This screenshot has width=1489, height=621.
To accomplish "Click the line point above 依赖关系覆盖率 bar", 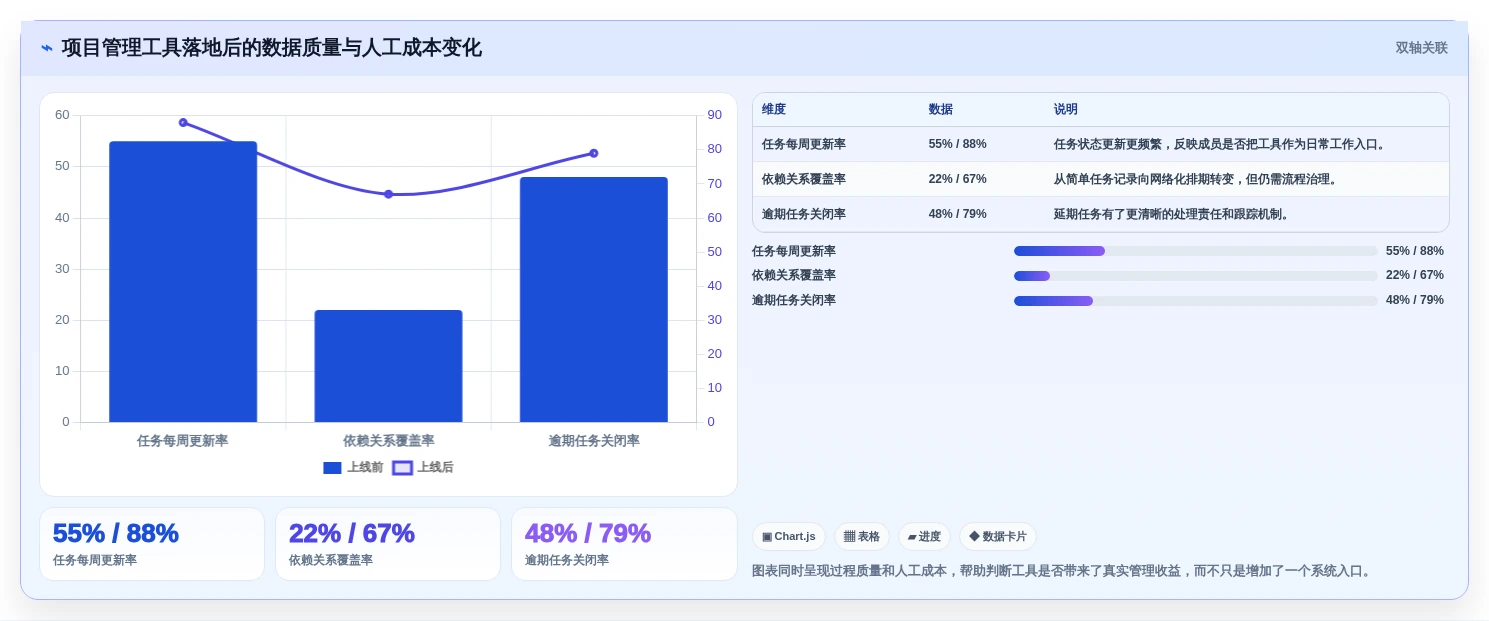I will click(x=388, y=194).
